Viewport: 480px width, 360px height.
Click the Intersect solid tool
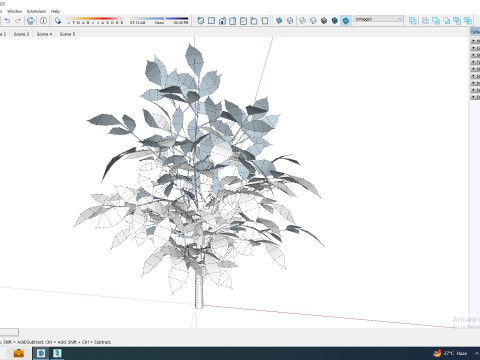(x=426, y=21)
